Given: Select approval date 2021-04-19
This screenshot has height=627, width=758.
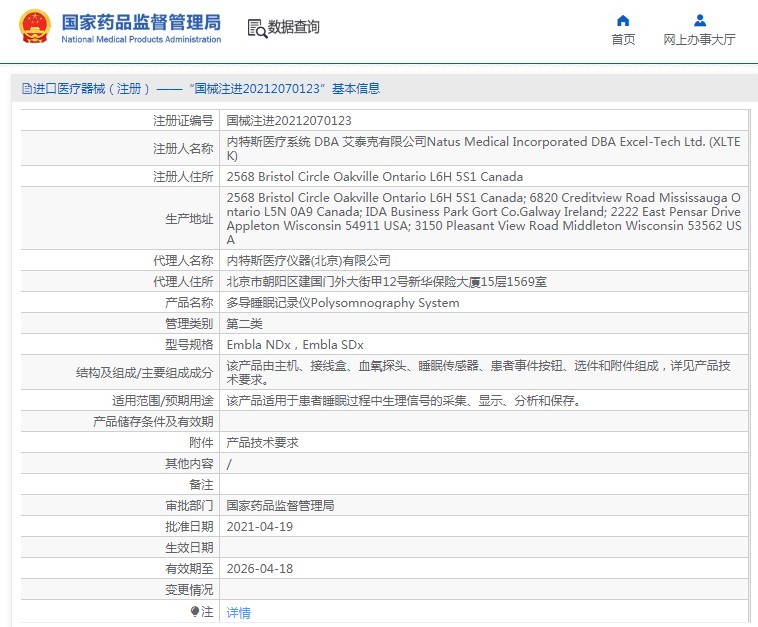Looking at the screenshot, I should pos(260,526).
